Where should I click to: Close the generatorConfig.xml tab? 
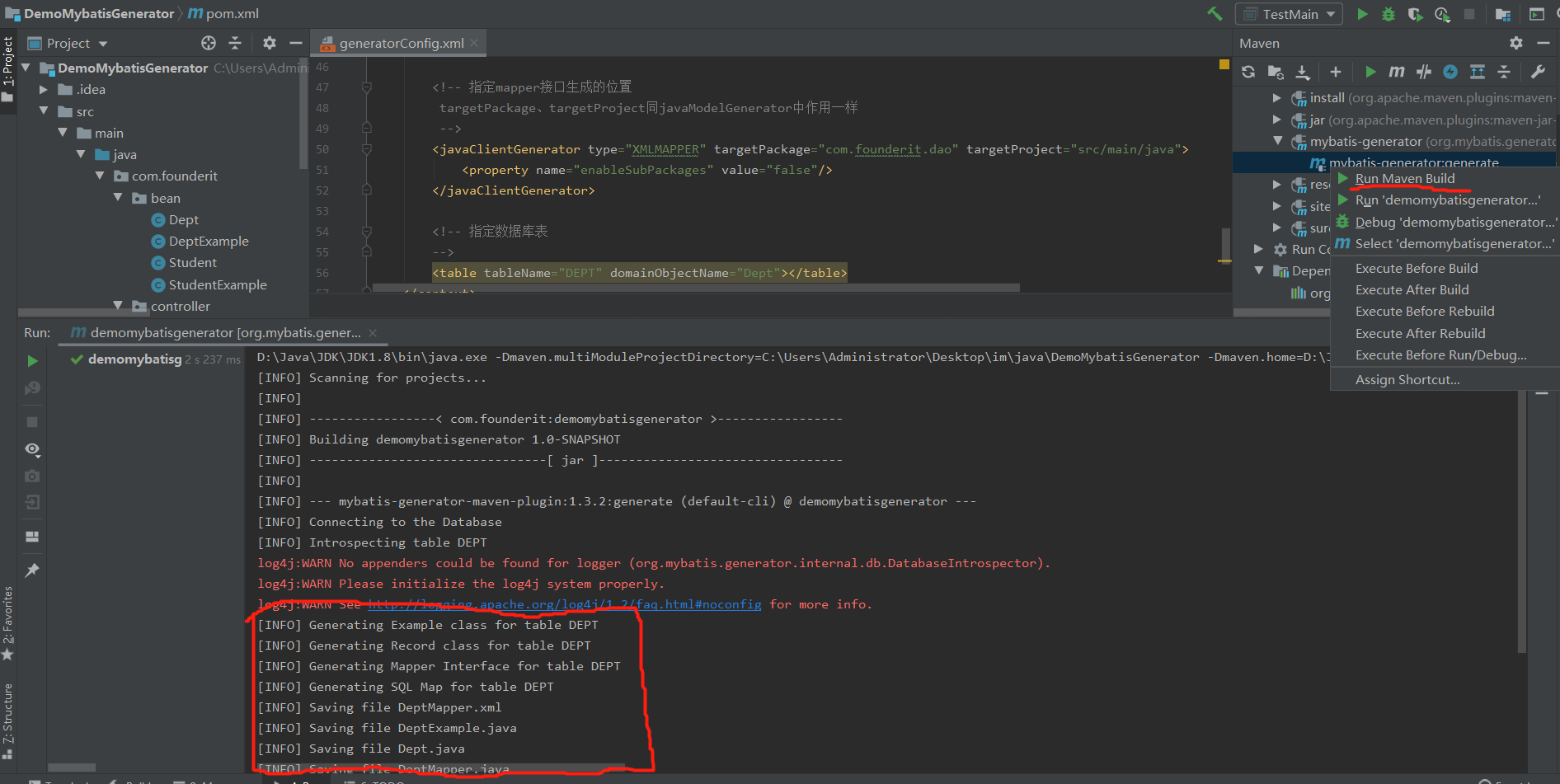pos(474,44)
